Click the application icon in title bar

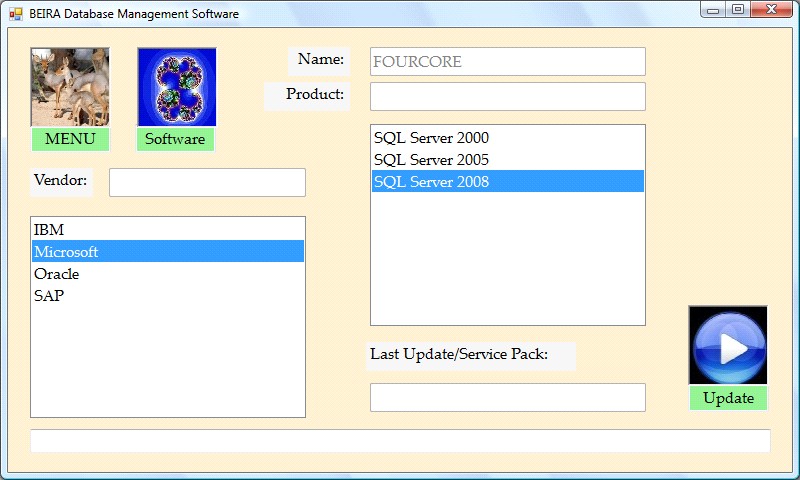pos(16,14)
